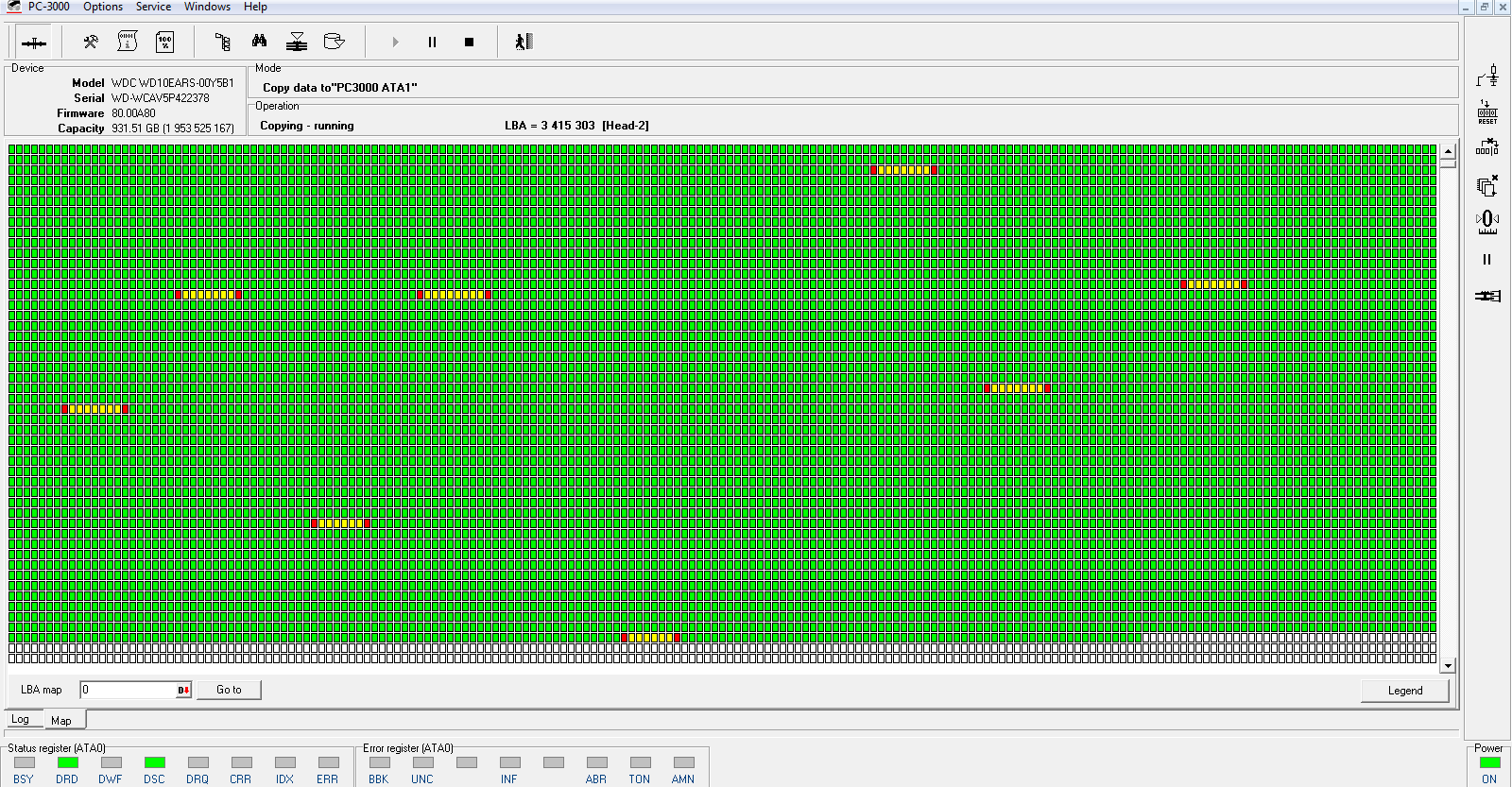Click the device connection icon in toolbar
This screenshot has width=1512, height=787.
tap(34, 43)
